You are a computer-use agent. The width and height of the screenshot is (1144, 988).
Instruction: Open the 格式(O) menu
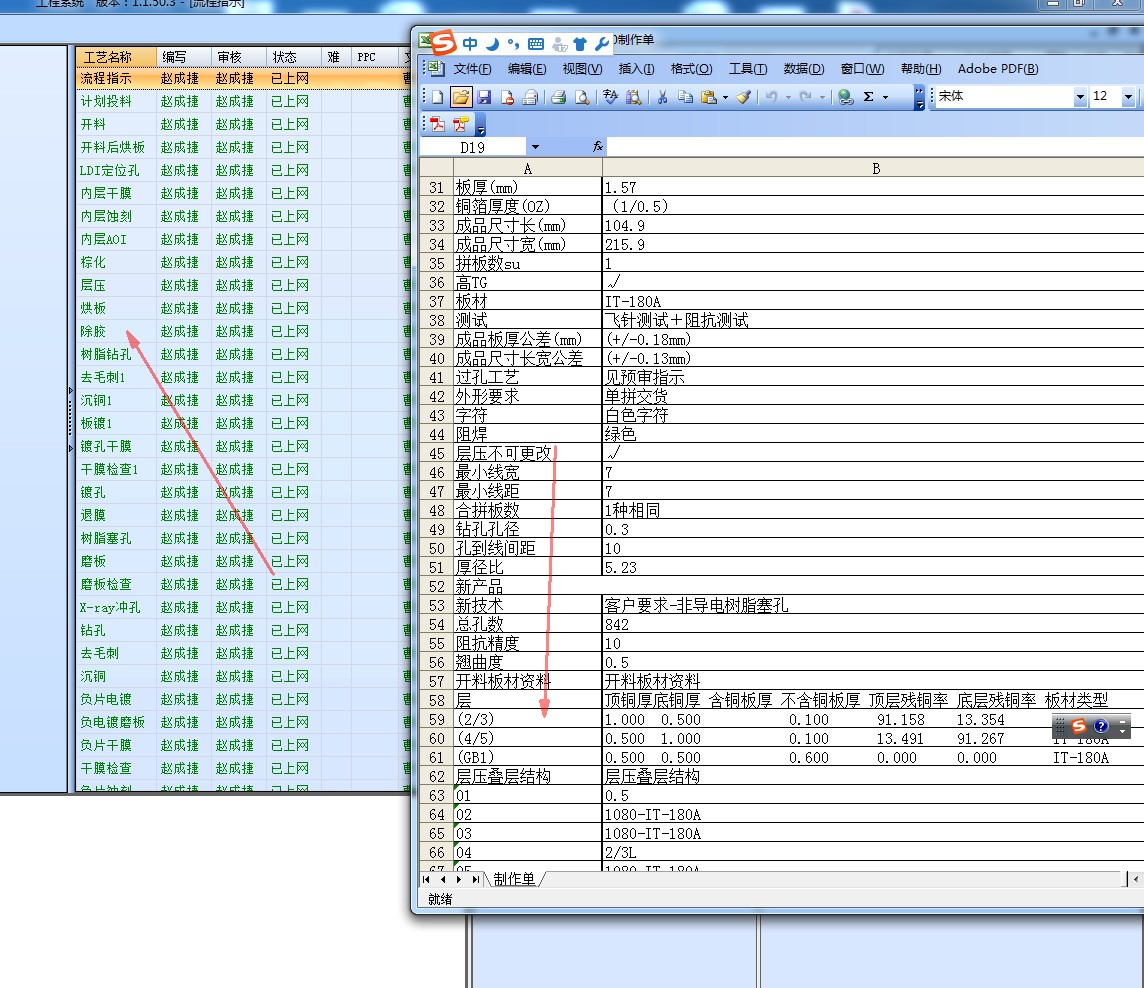tap(691, 69)
